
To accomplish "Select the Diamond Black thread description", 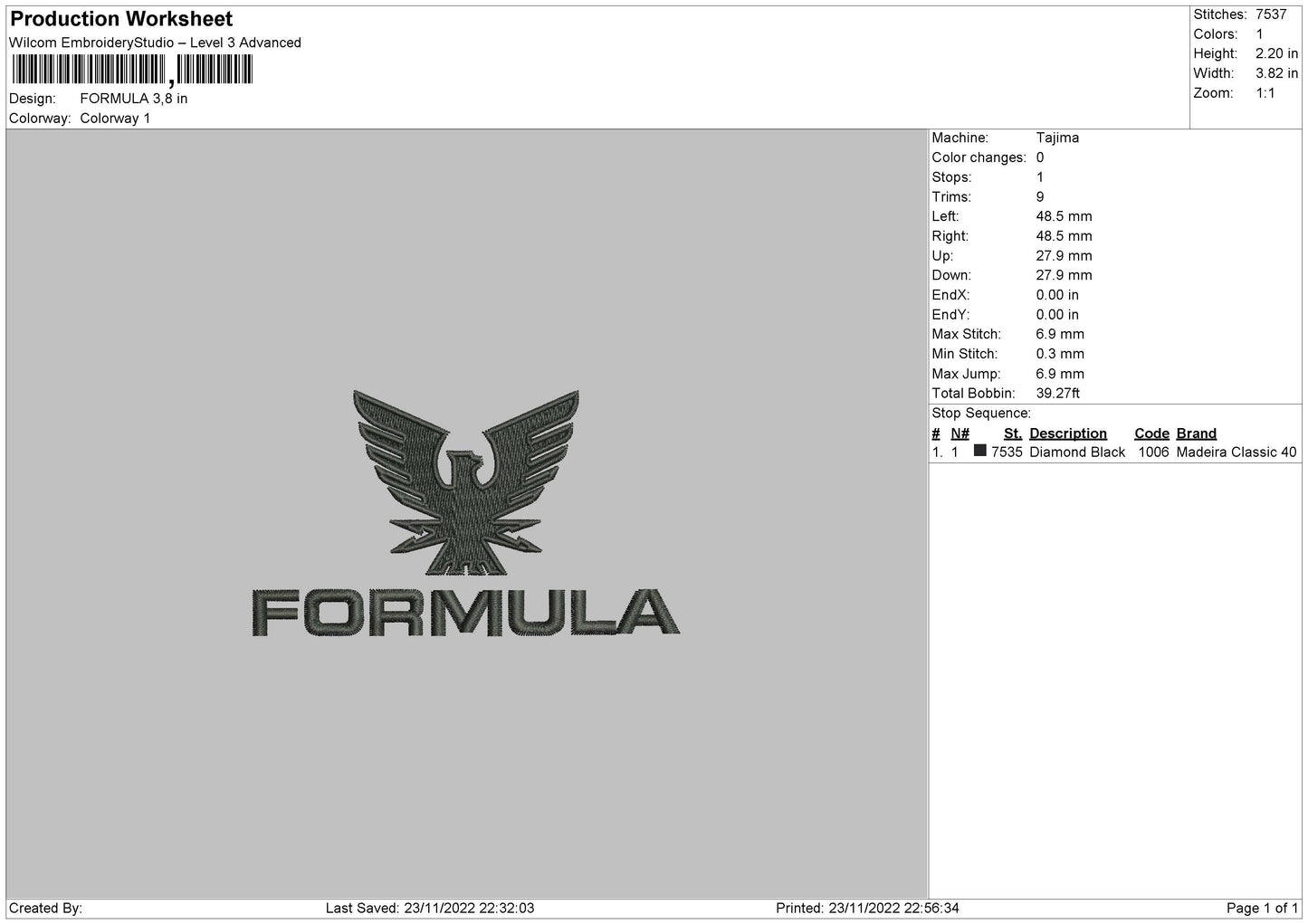I will click(x=1077, y=452).
